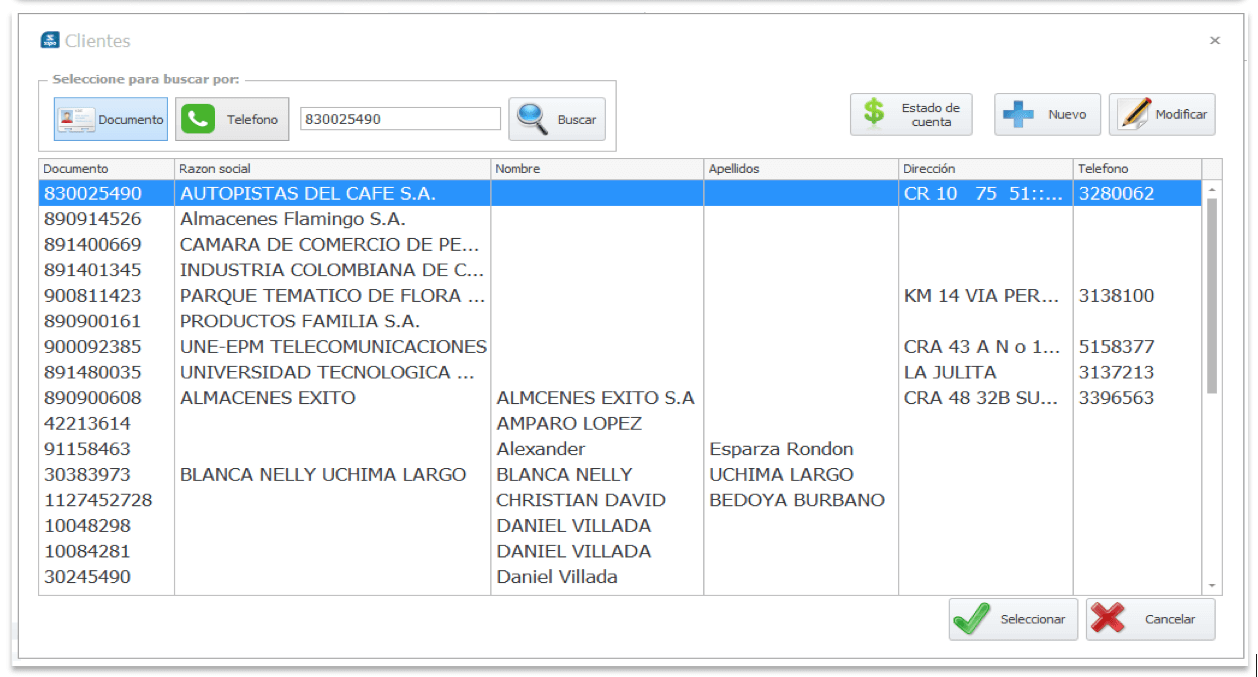Select the Telefono search type button
Image resolution: width=1258 pixels, height=677 pixels.
(232, 119)
